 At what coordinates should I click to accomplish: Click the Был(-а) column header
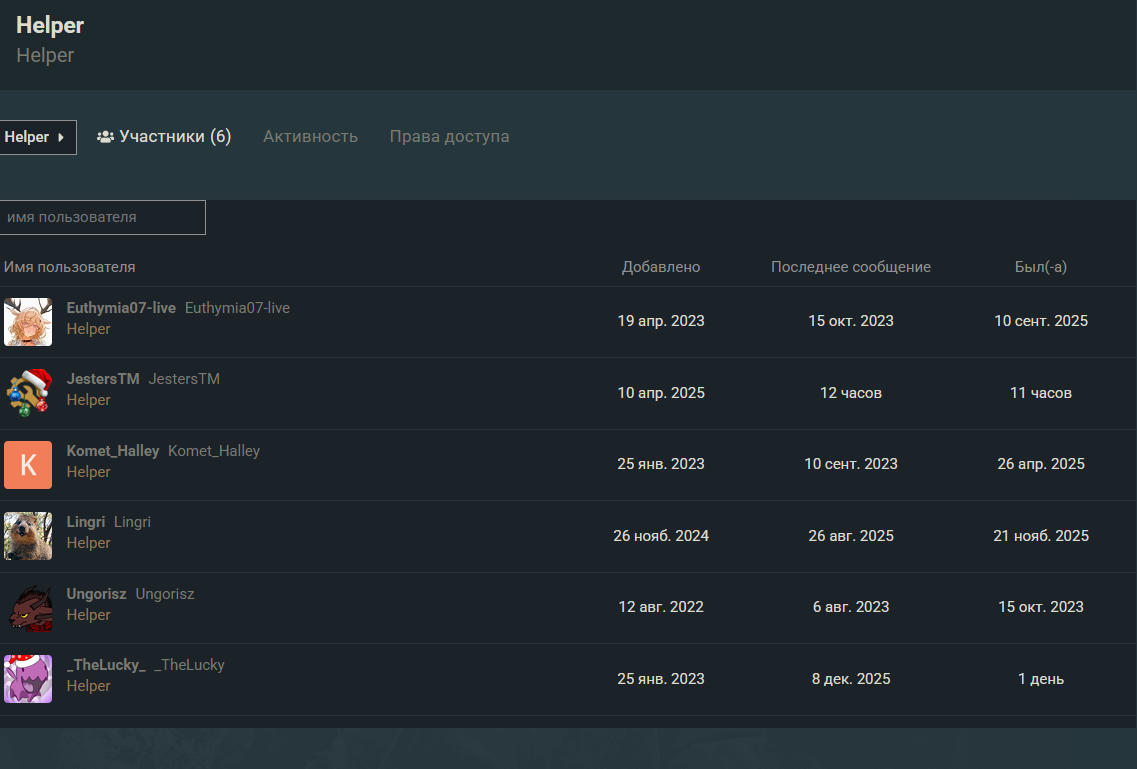1041,267
